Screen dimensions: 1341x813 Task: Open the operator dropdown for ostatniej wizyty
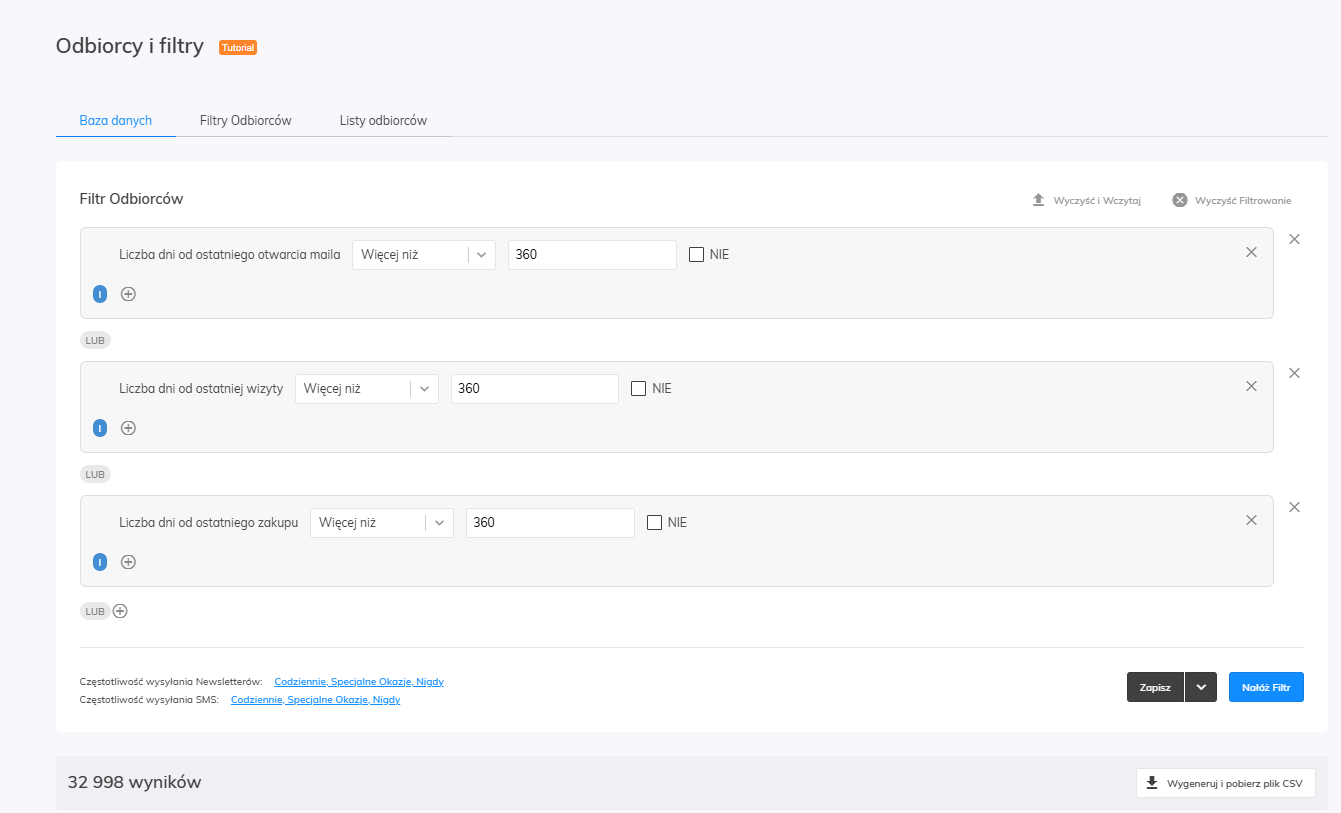click(x=367, y=389)
